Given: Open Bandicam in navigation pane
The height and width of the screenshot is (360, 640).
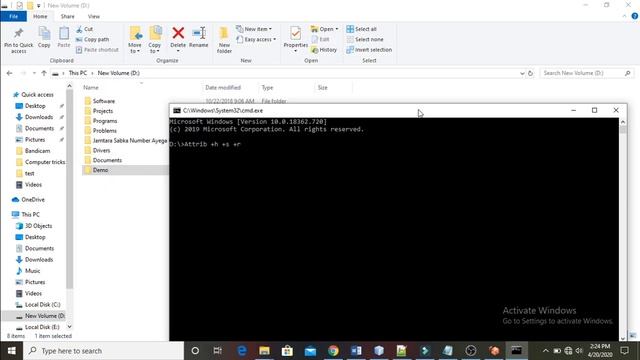Looking at the screenshot, I should coord(37,151).
